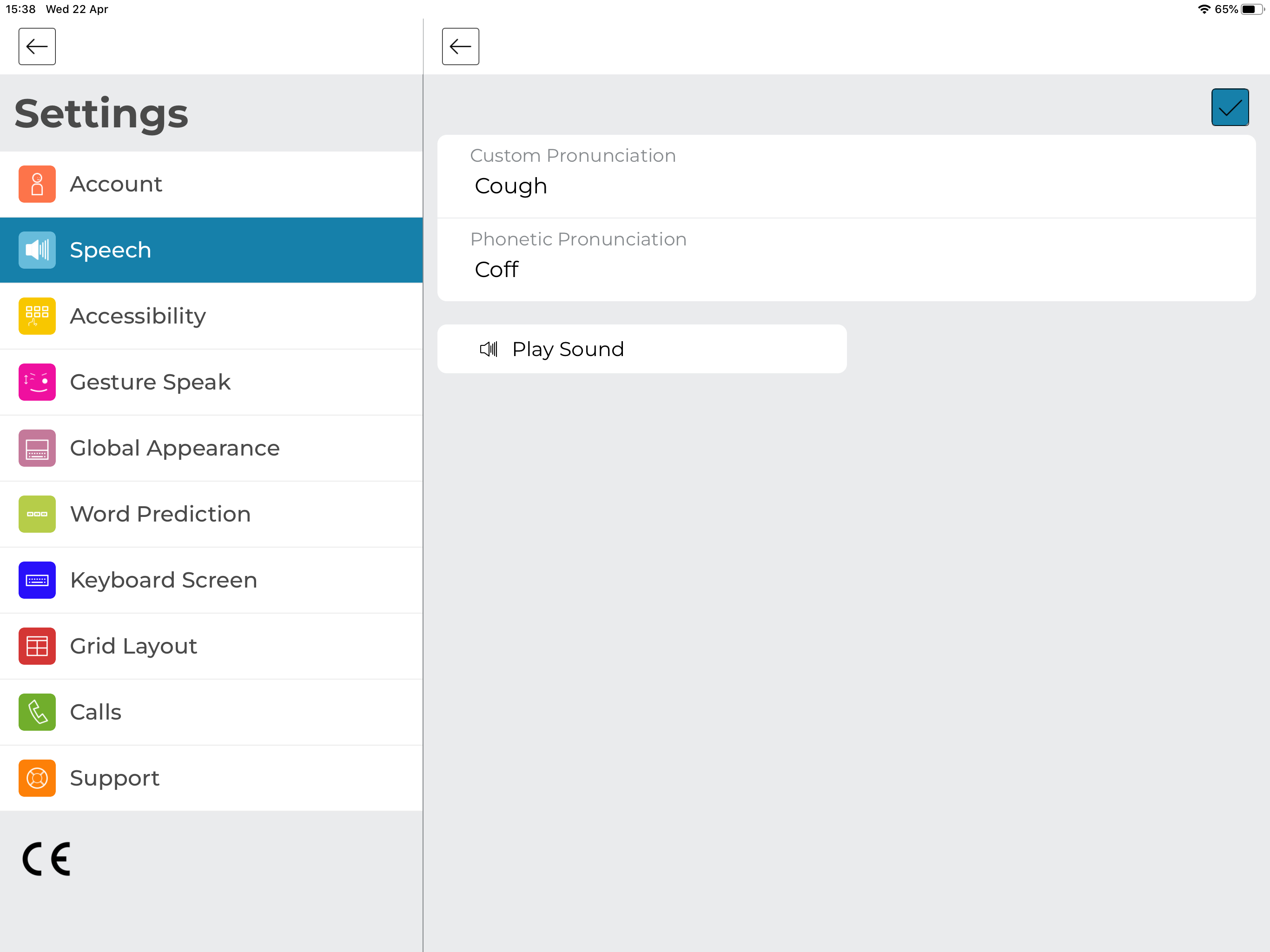Open Global Appearance settings
1270x952 pixels.
[x=212, y=449]
